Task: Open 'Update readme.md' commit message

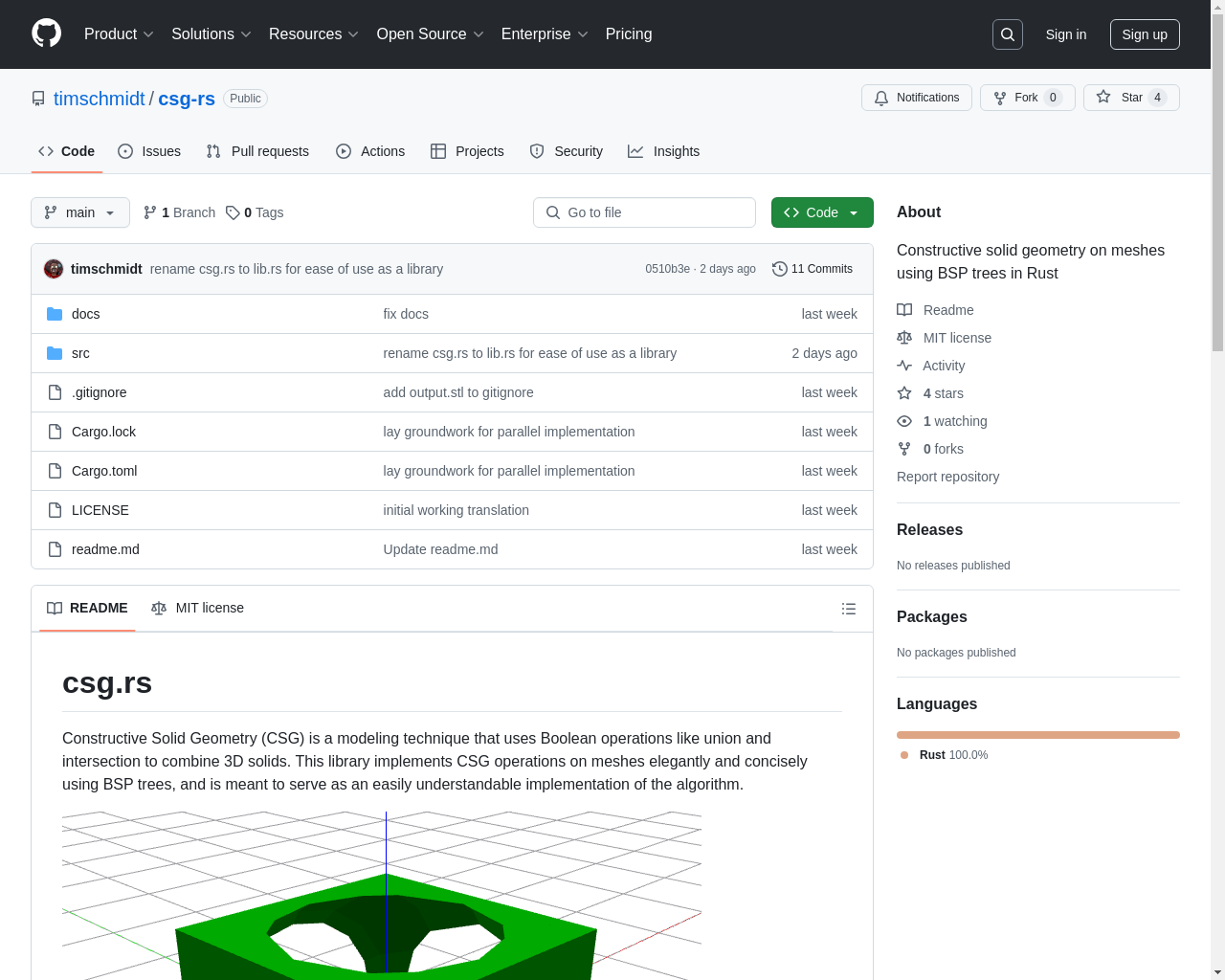Action: point(440,549)
